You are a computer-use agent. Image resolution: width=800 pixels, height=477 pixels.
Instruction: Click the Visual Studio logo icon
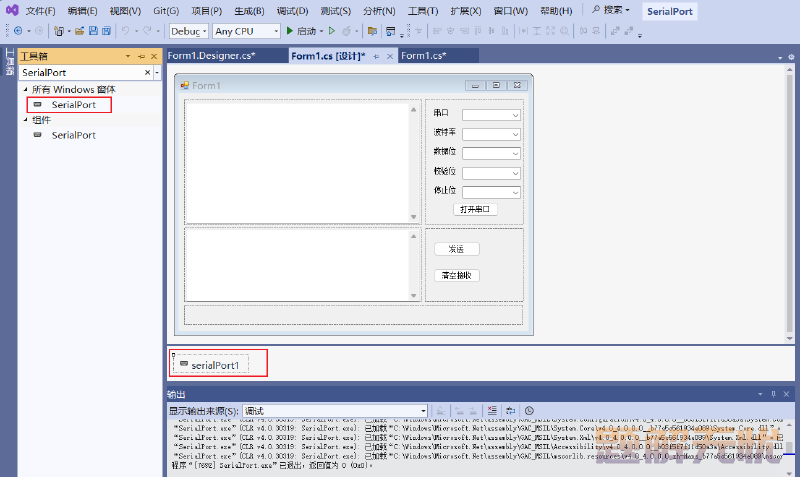12,10
